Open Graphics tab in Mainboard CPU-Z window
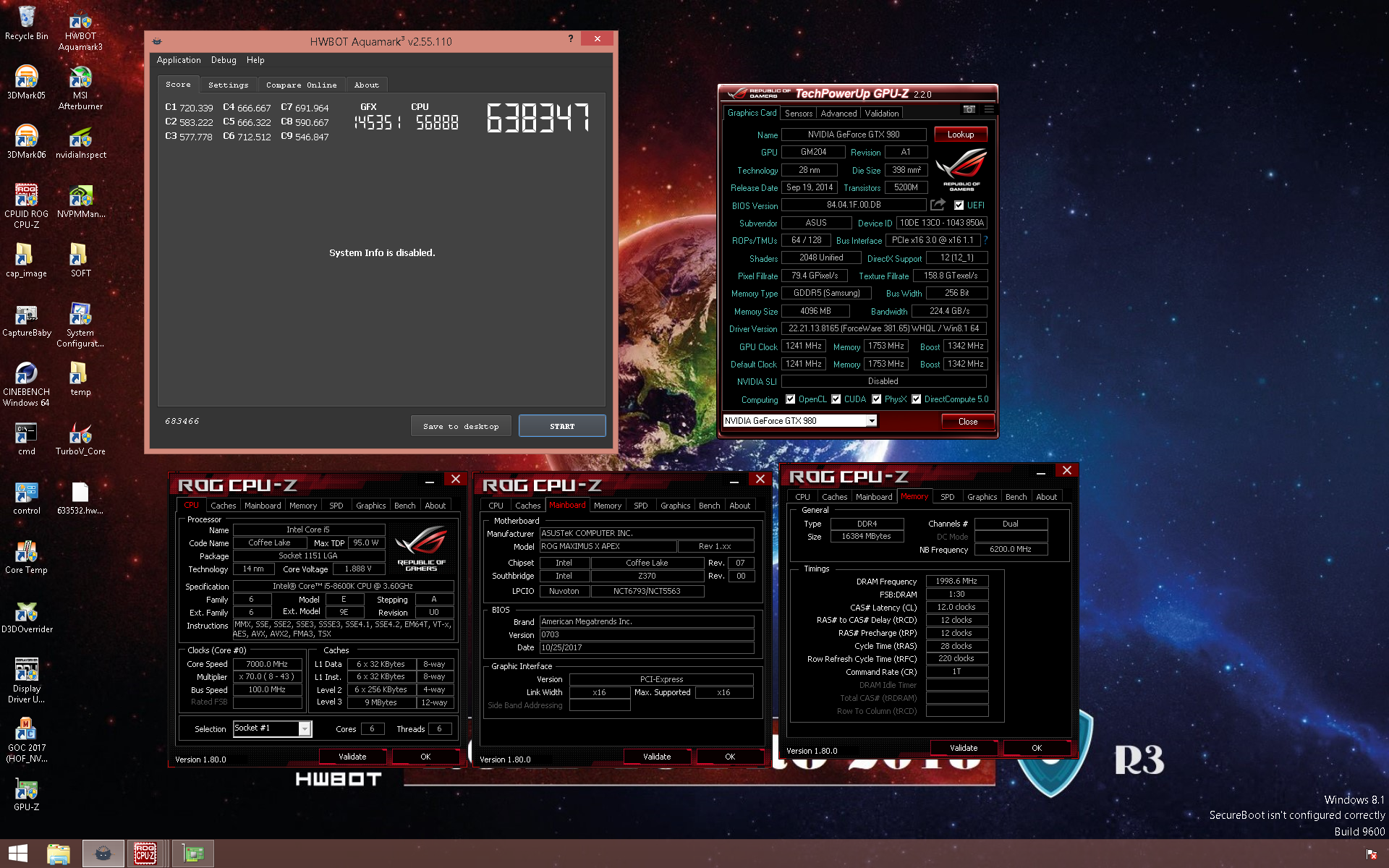Screen dimensions: 1389x868 675,506
